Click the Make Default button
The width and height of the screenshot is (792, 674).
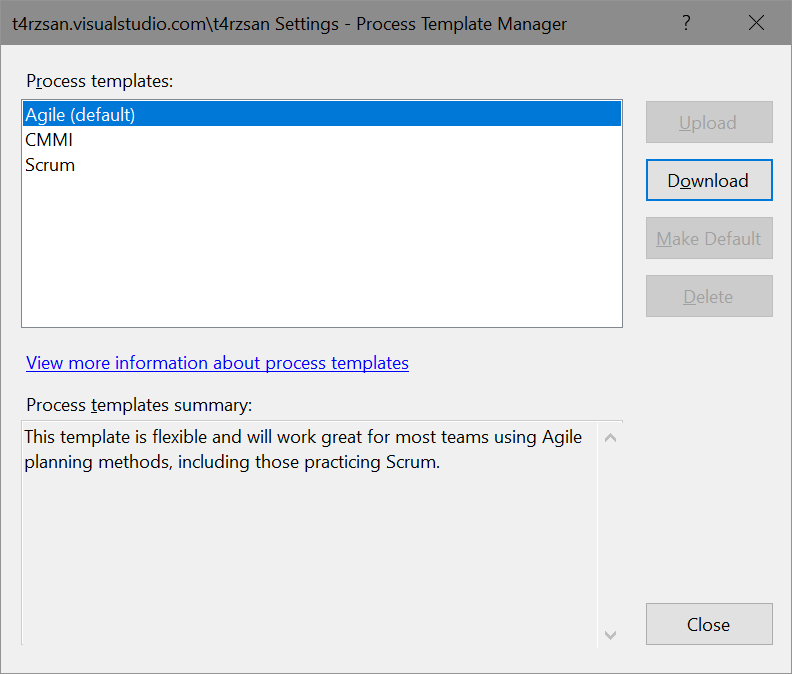point(708,239)
